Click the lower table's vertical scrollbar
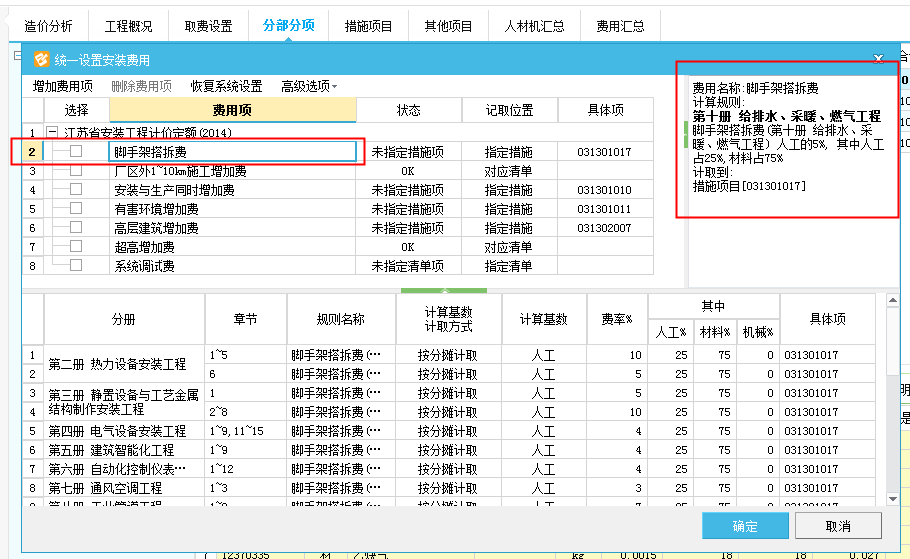Image resolution: width=910 pixels, height=559 pixels. [894, 400]
